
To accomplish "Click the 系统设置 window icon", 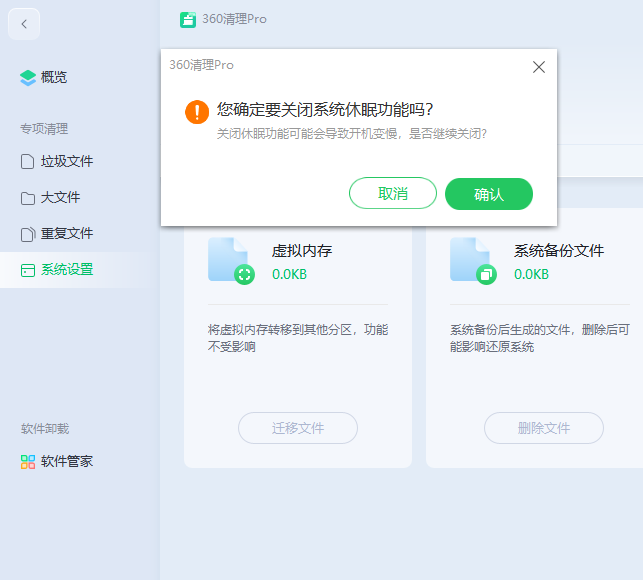I will [27, 270].
